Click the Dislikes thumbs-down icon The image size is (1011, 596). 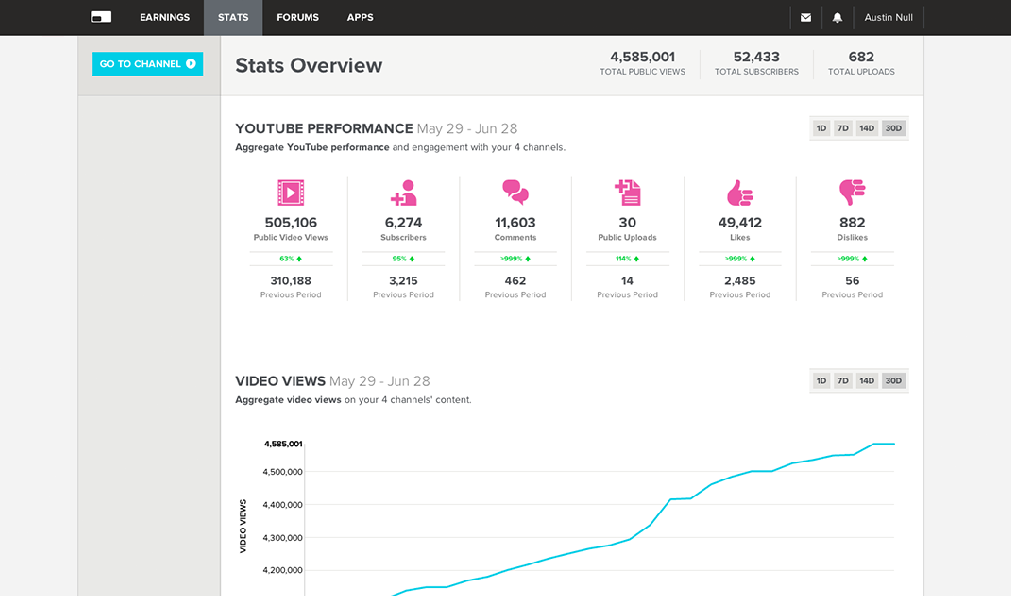point(852,190)
